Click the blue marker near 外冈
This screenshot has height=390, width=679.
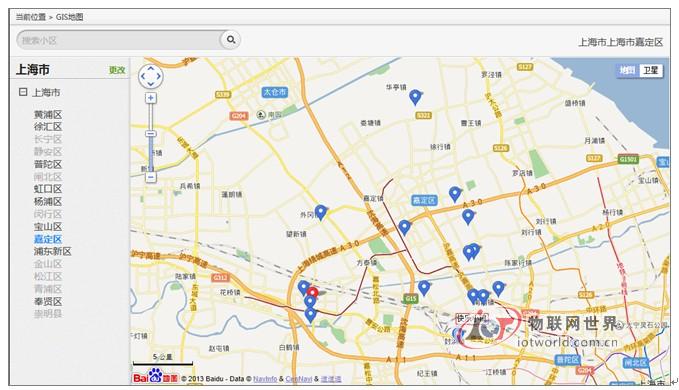320,213
